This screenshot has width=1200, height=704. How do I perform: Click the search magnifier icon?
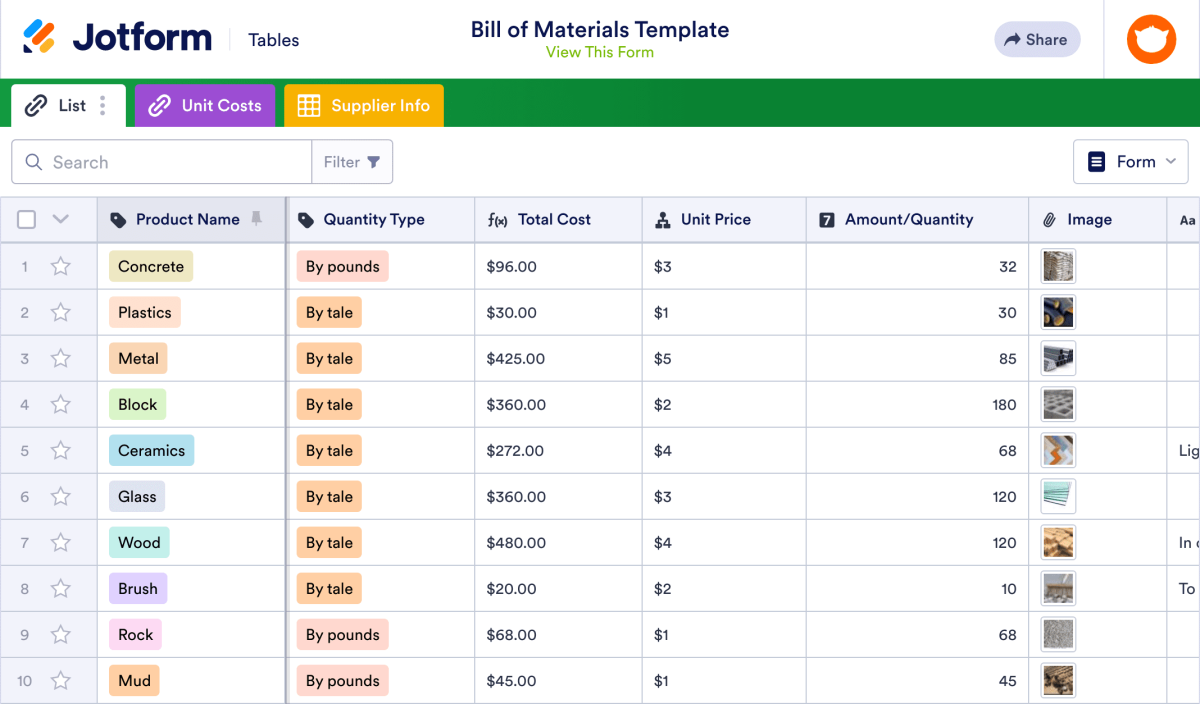pos(34,161)
